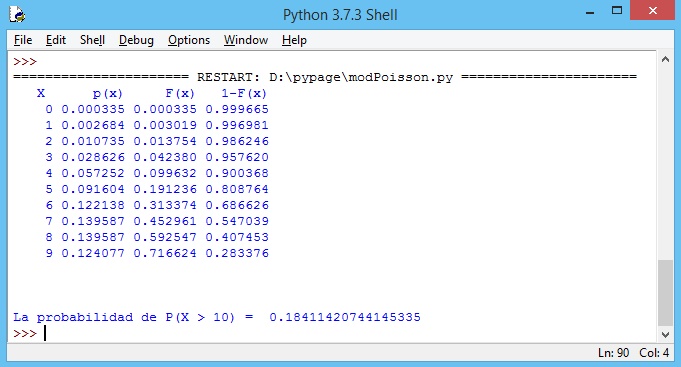Click the Col: 4 status indicator
681x367 pixels.
pyautogui.click(x=654, y=353)
